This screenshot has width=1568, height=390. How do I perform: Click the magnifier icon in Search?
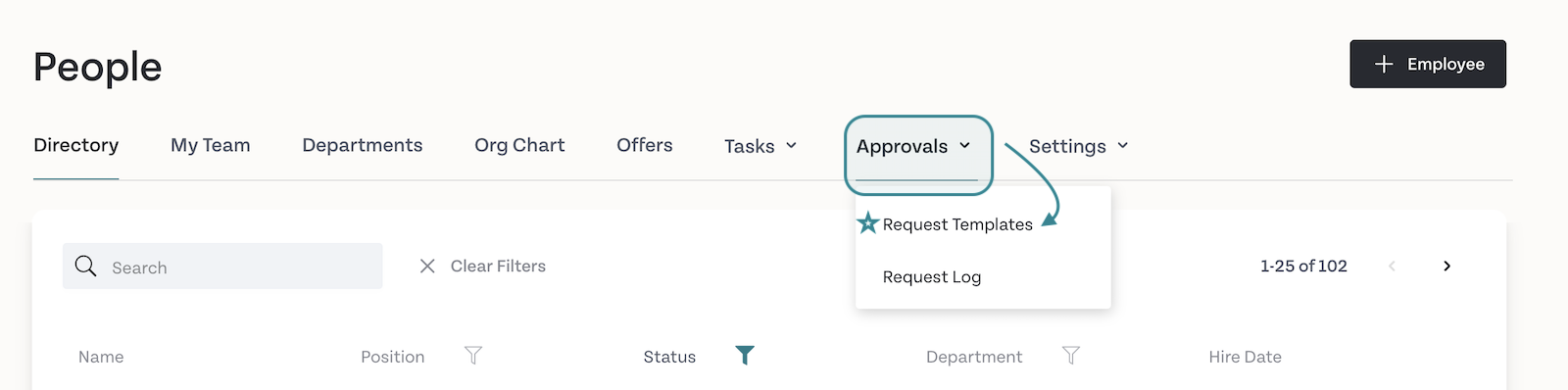click(86, 267)
